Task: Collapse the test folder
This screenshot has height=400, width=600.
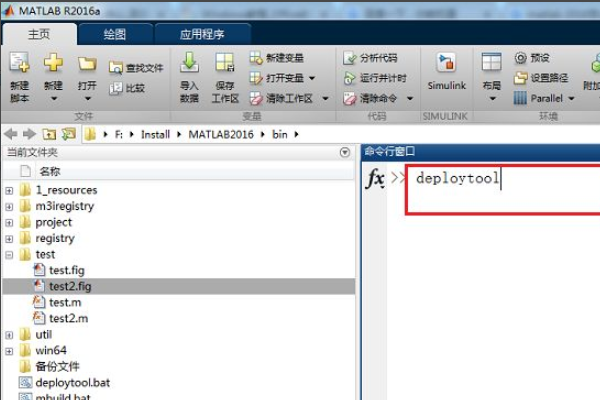Action: 9,255
